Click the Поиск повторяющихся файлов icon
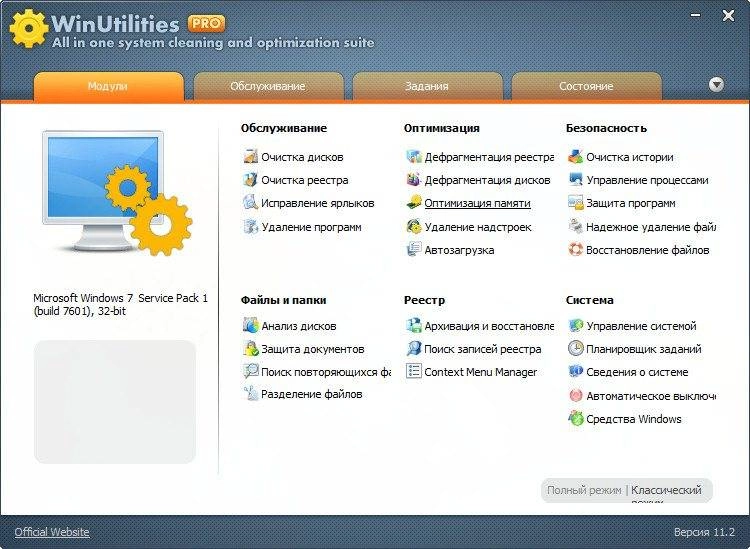The image size is (750, 549). click(250, 372)
